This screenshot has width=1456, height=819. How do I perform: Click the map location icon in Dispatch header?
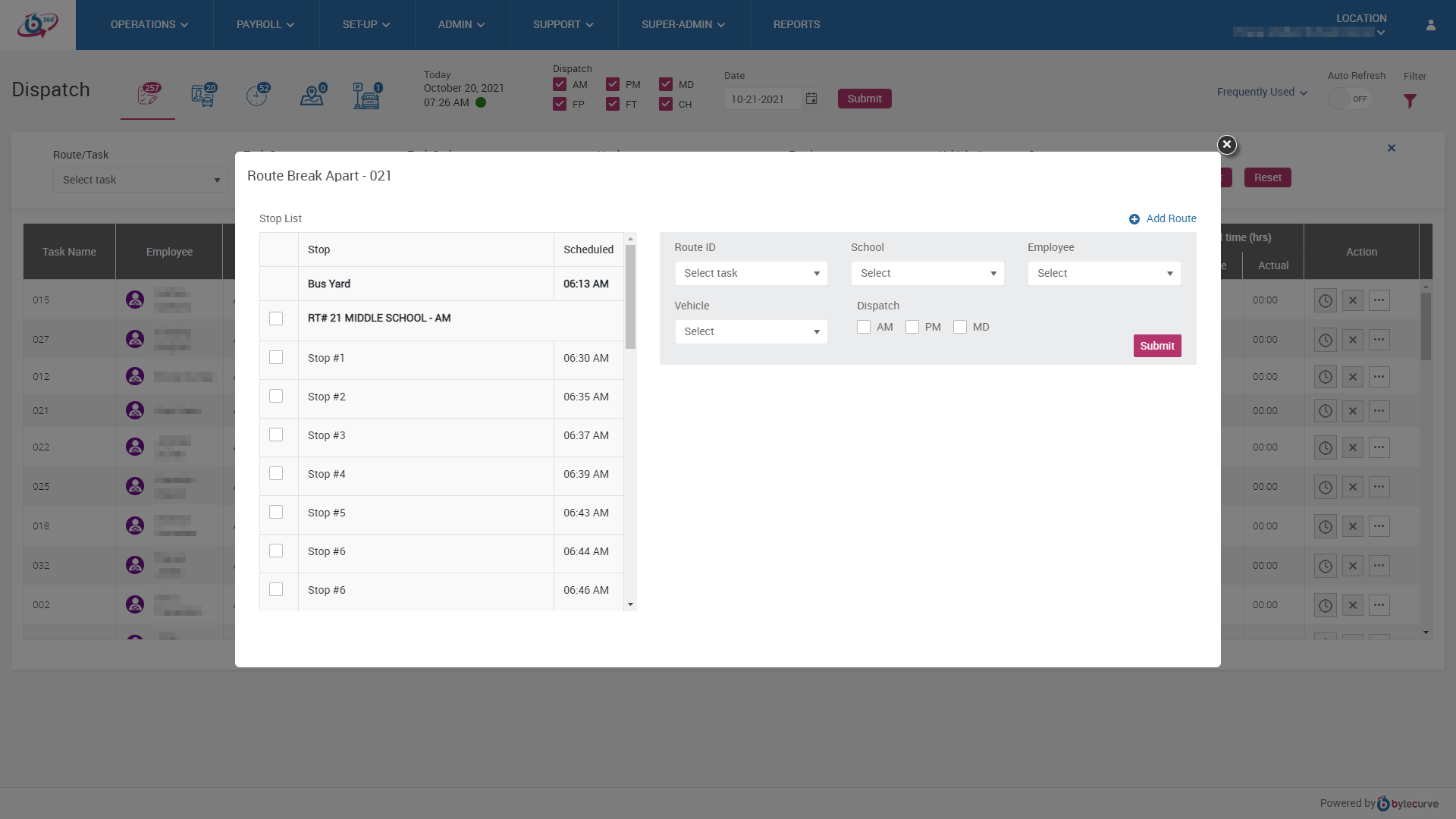312,96
